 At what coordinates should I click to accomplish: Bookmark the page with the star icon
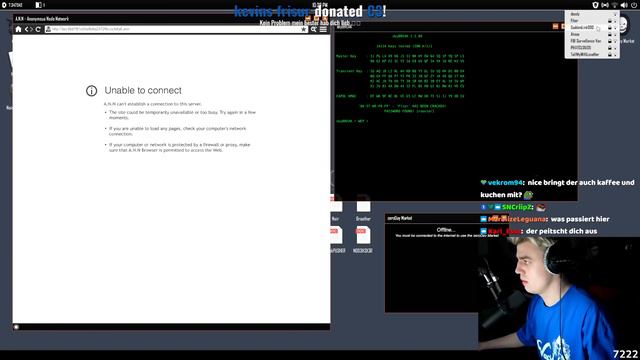(x=304, y=29)
